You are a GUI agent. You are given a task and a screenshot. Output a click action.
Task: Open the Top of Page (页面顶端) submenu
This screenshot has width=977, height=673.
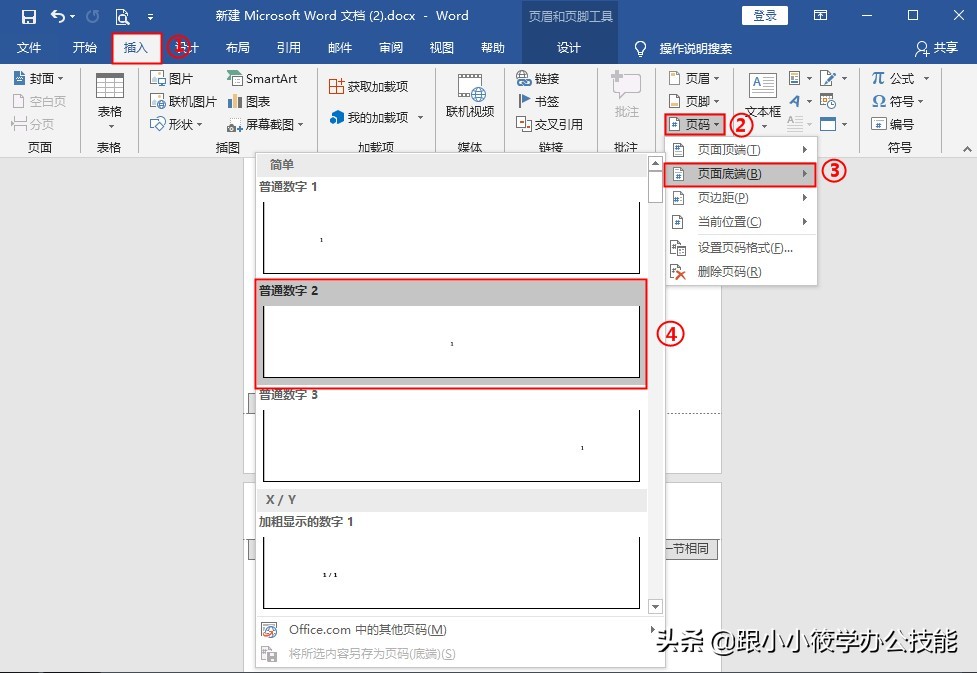point(741,150)
